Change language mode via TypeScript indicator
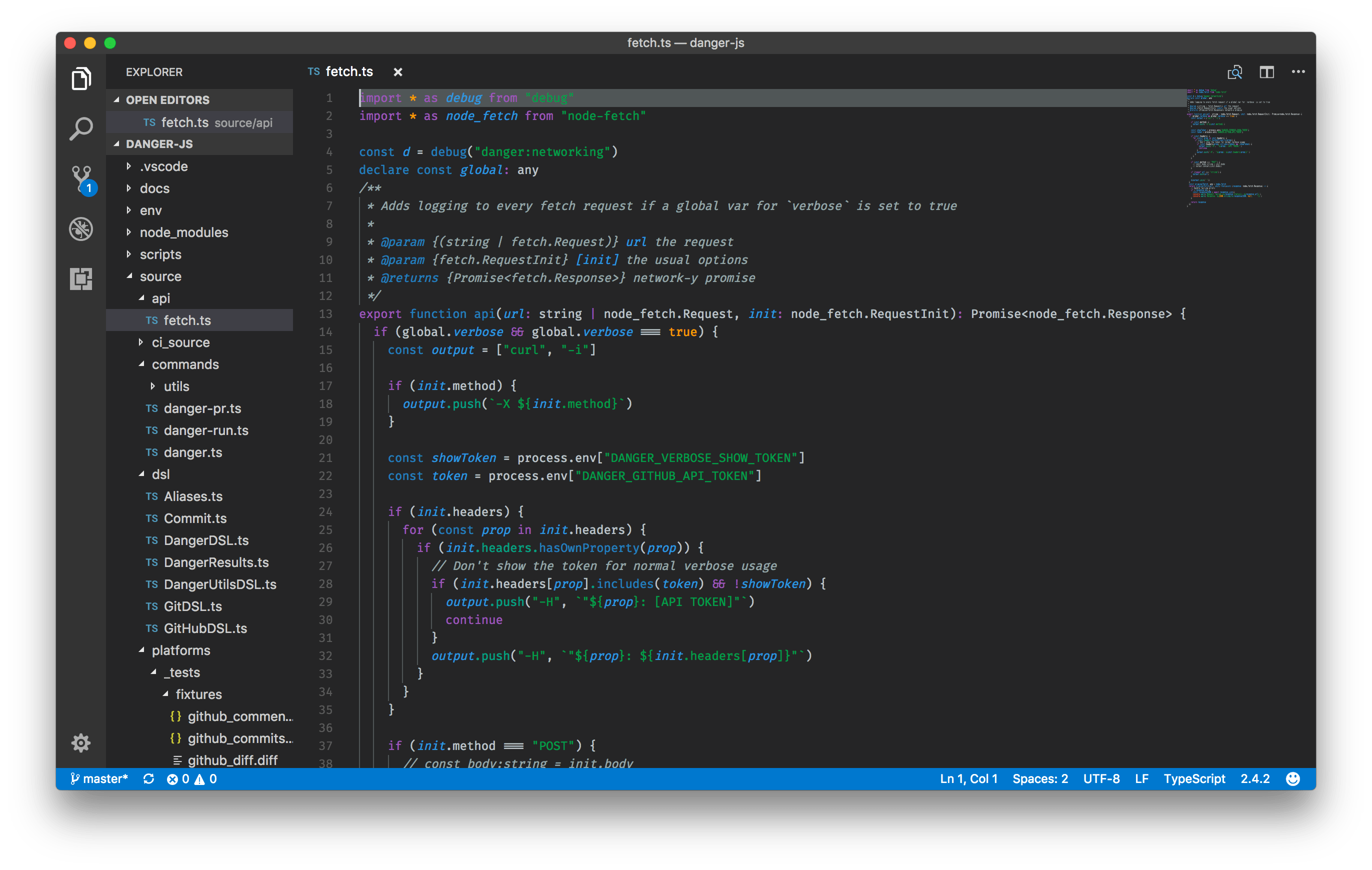Screen dimensions: 1372x870 (x=1193, y=778)
